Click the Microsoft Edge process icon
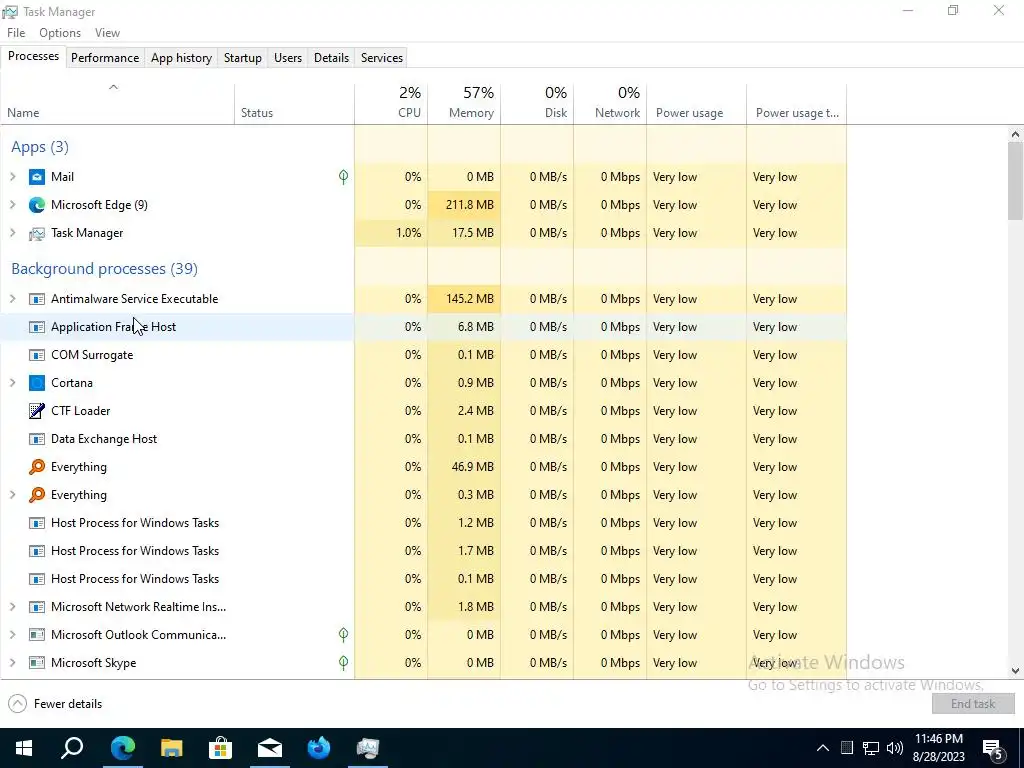The image size is (1024, 768). (37, 205)
